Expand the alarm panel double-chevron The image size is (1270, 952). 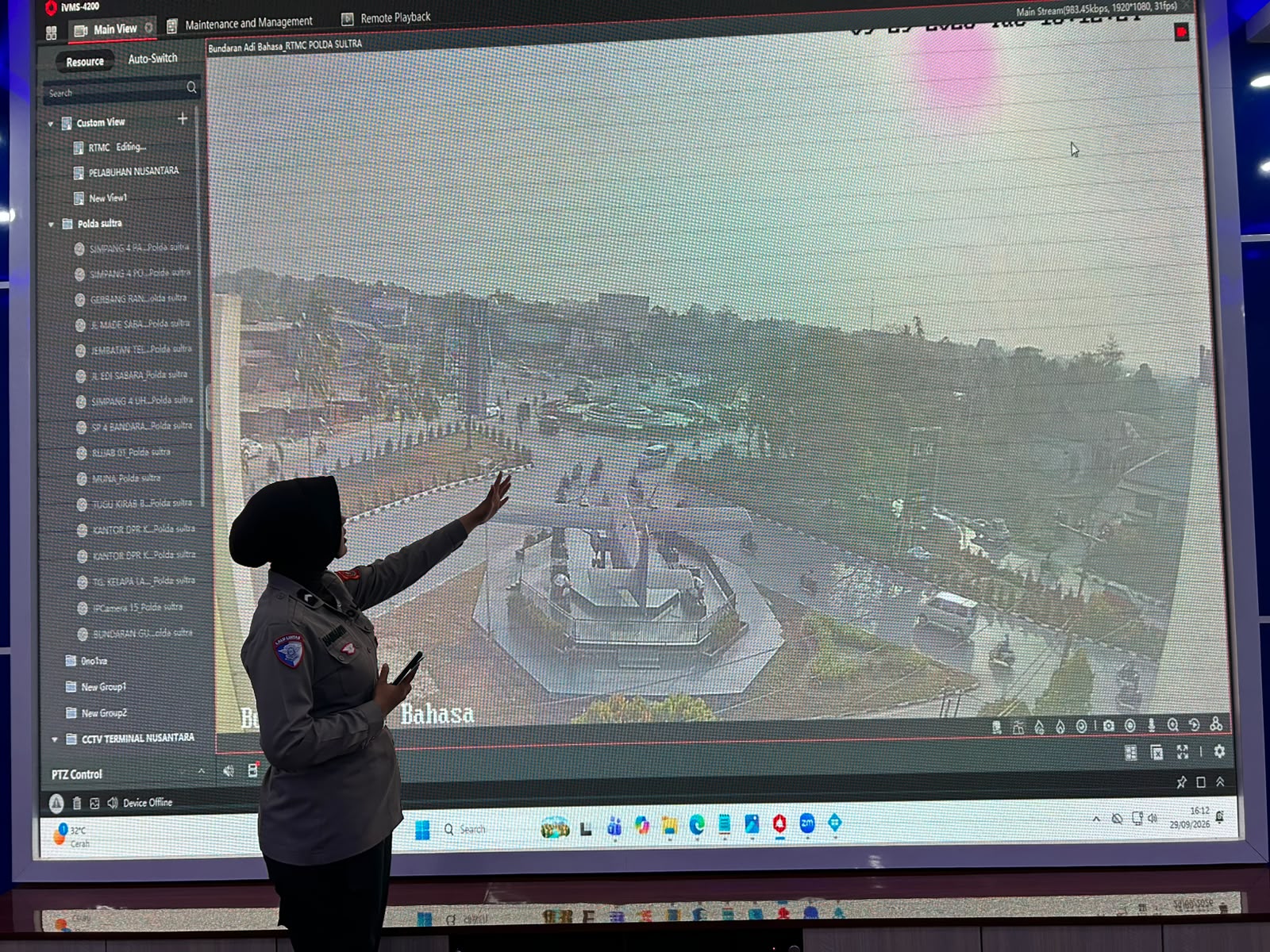[1220, 781]
